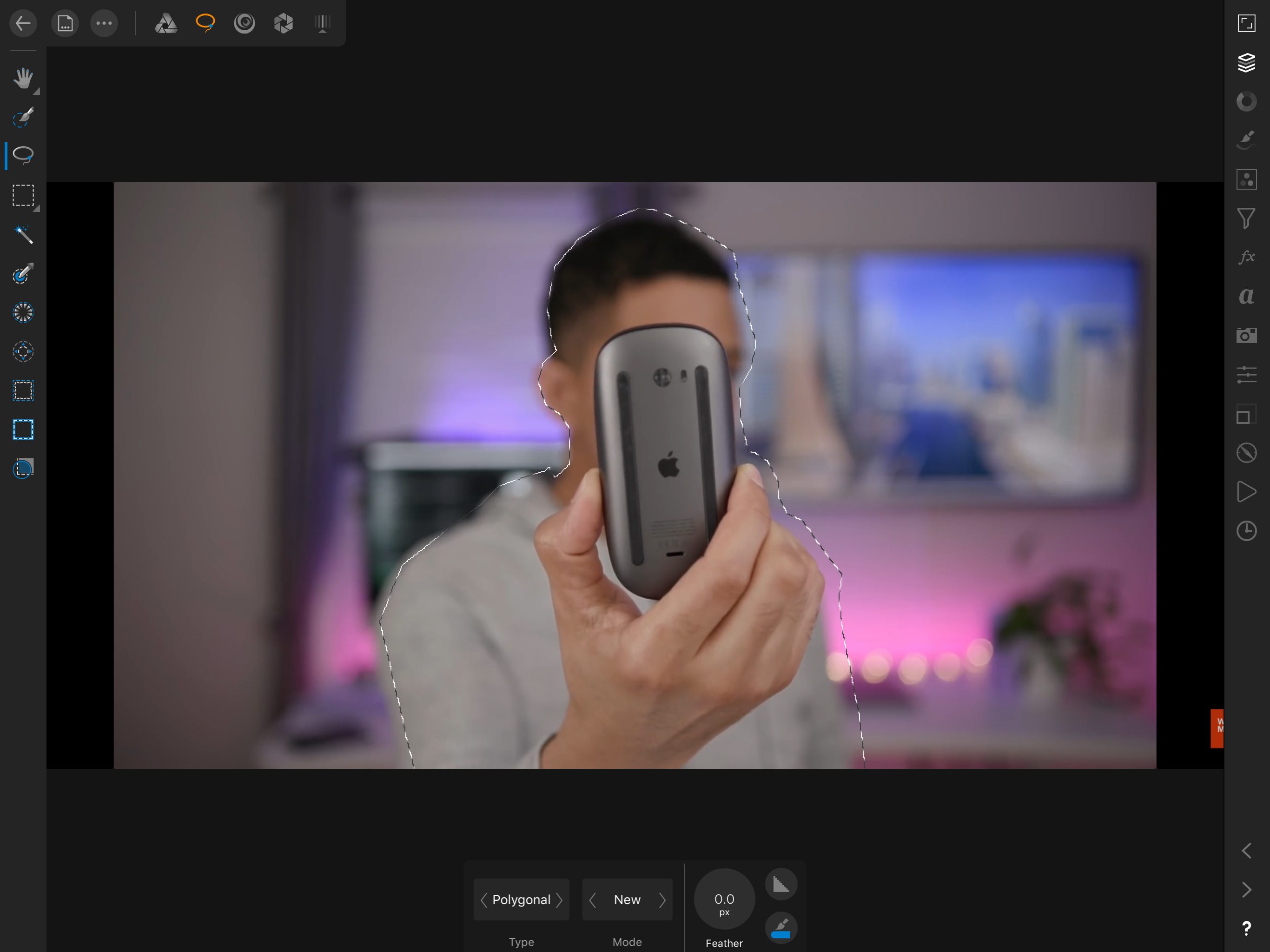Open the Transform studio overlapping squares icon

pos(1246,414)
